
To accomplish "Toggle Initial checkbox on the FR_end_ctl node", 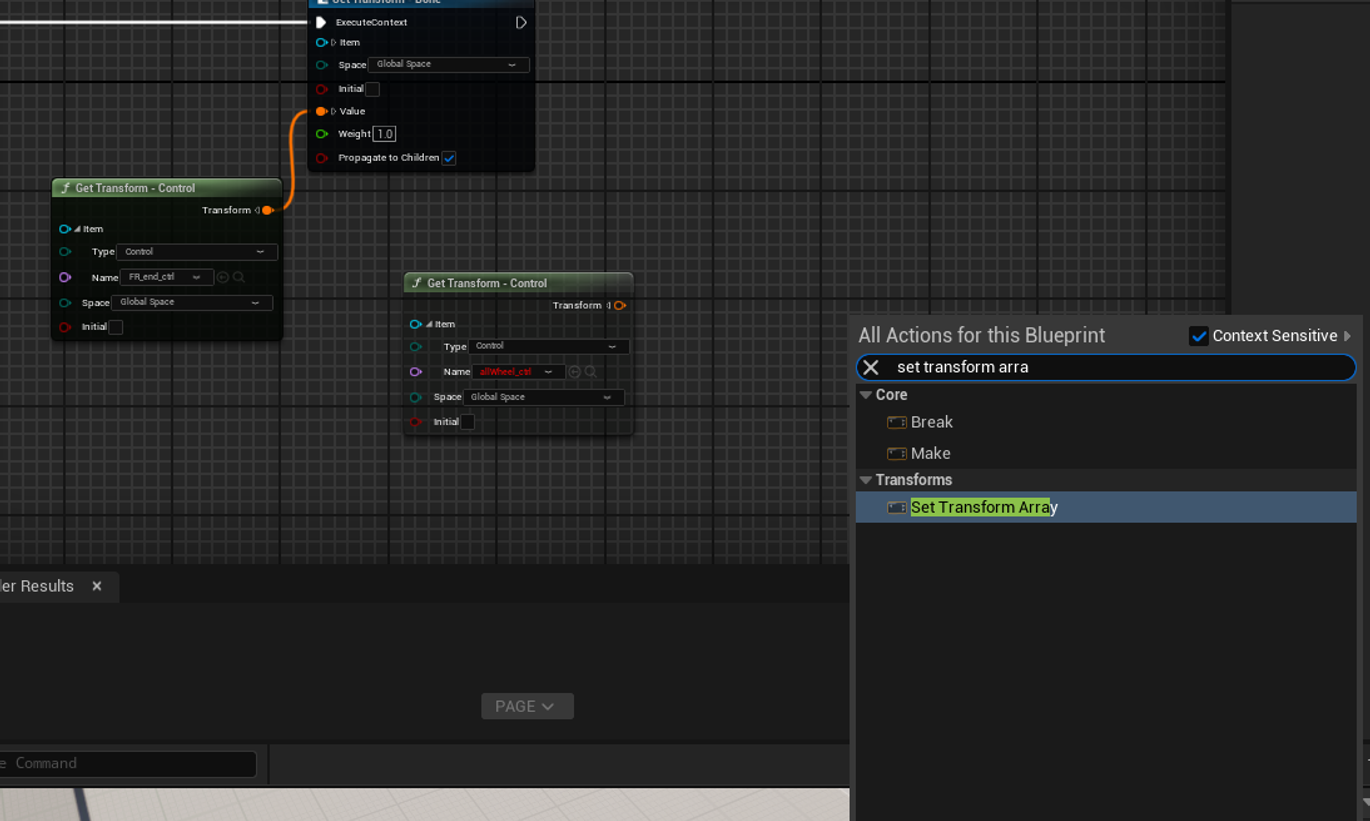I will click(116, 327).
